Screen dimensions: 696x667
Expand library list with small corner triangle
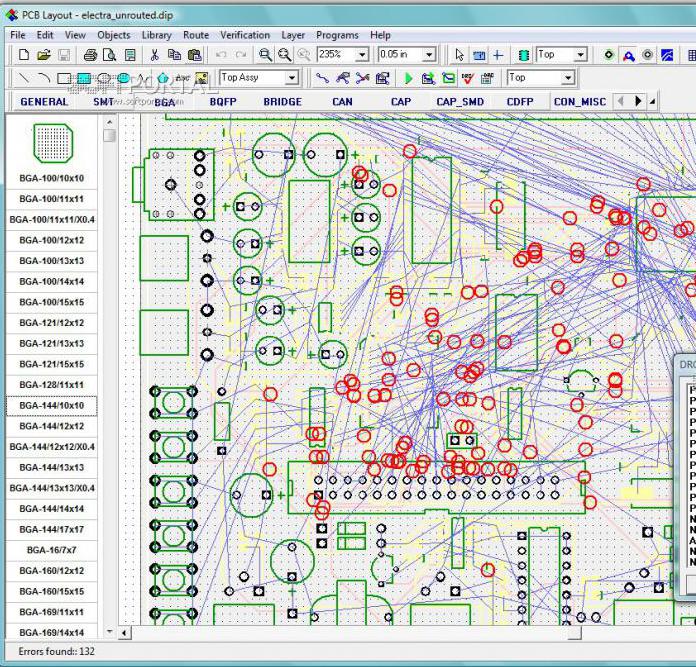coord(652,102)
